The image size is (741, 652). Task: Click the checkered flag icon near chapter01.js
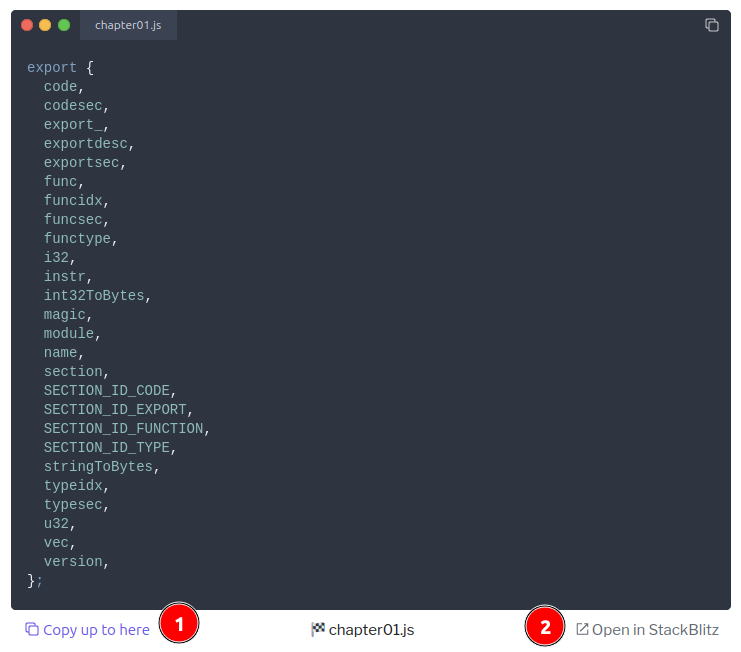point(318,629)
